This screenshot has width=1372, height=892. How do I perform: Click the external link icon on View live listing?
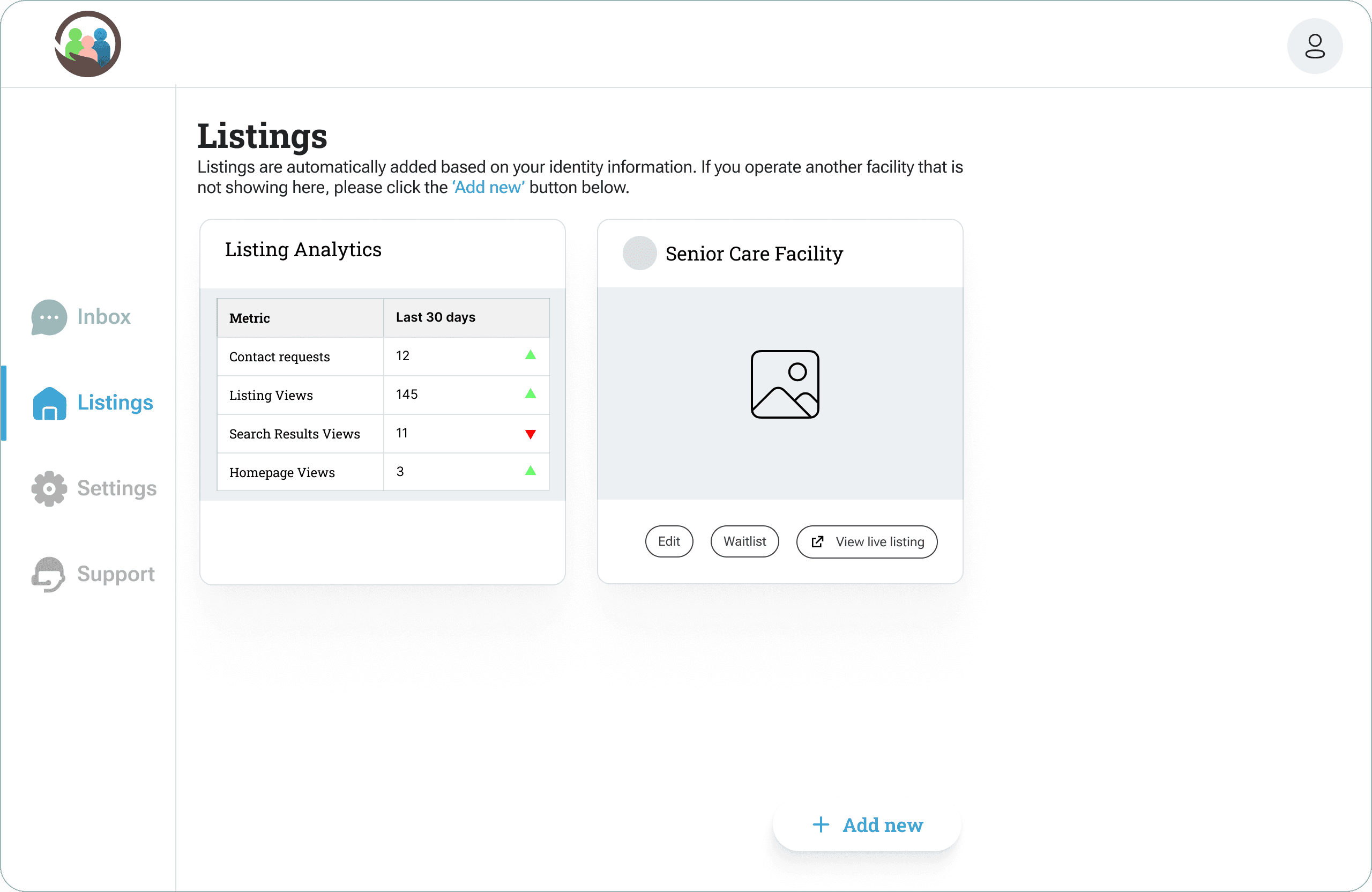coord(817,542)
